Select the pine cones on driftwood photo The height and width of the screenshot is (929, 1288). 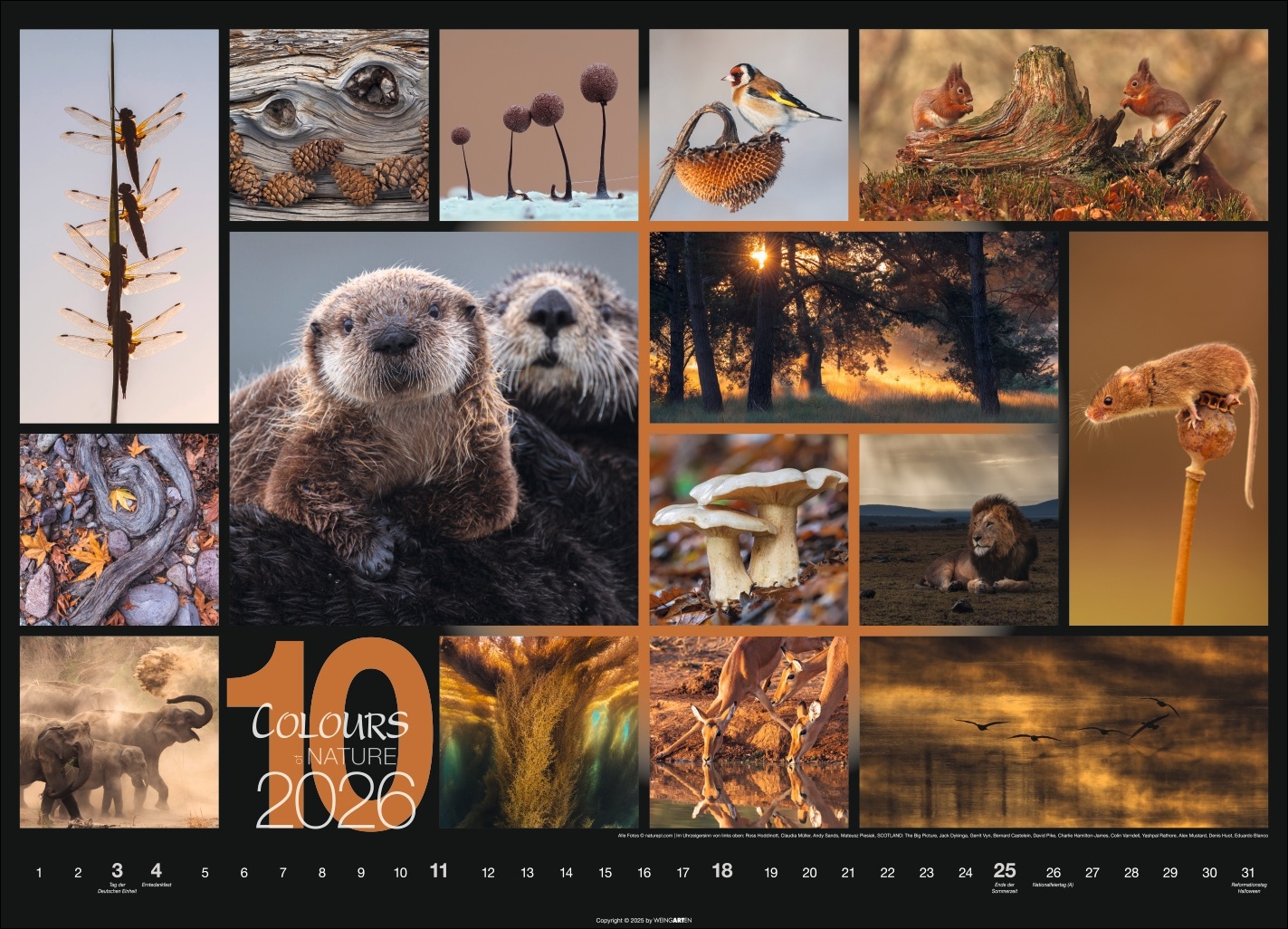coord(329,125)
